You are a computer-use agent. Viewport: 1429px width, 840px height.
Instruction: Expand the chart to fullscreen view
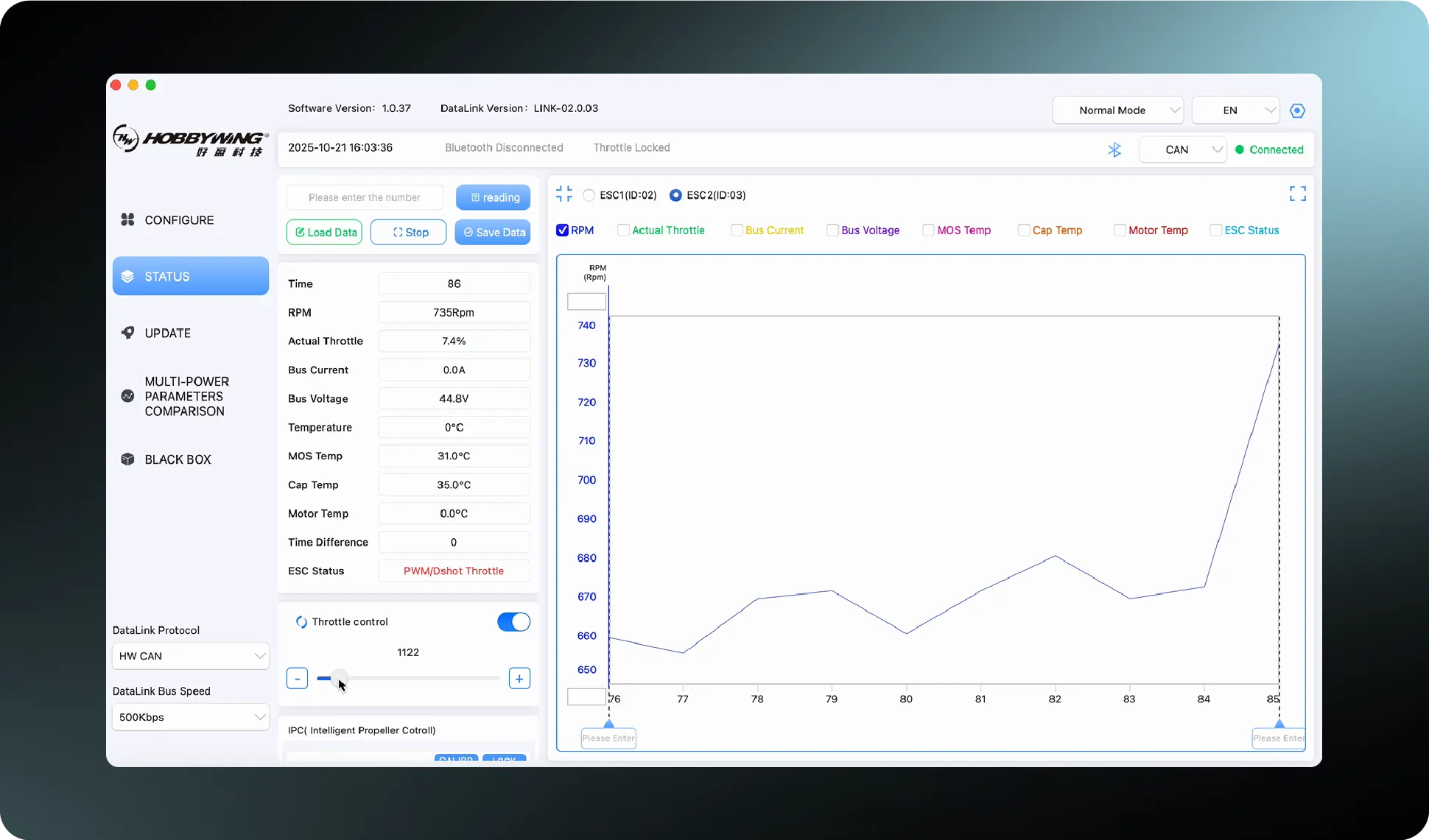pos(1297,193)
